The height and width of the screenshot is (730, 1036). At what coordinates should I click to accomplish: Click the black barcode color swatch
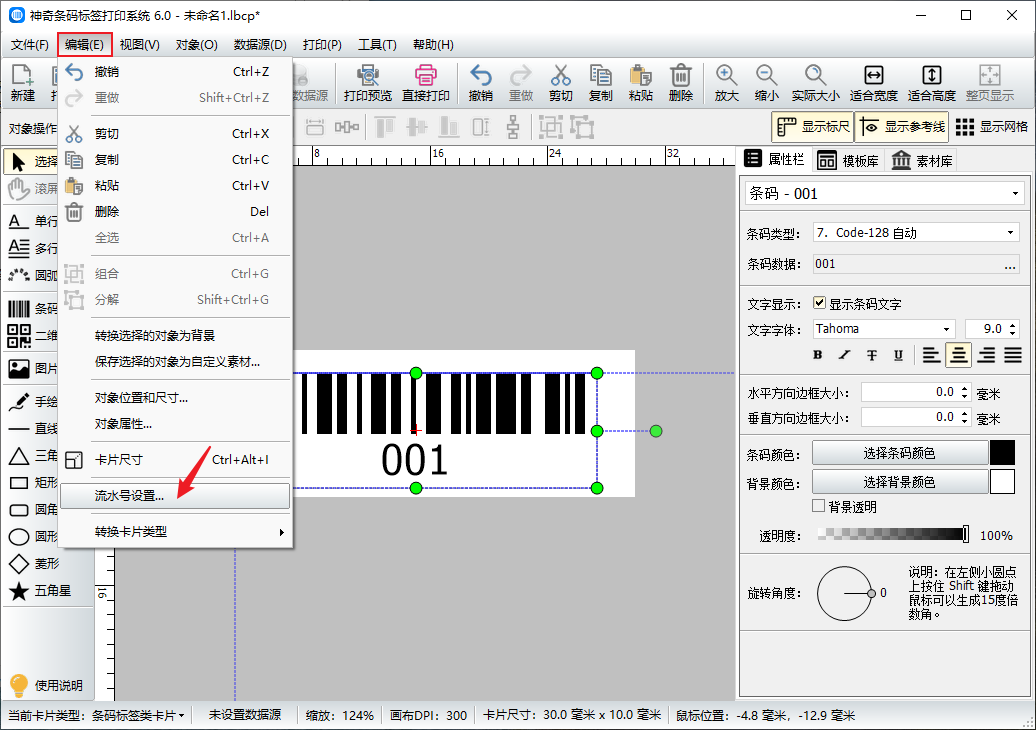1002,453
